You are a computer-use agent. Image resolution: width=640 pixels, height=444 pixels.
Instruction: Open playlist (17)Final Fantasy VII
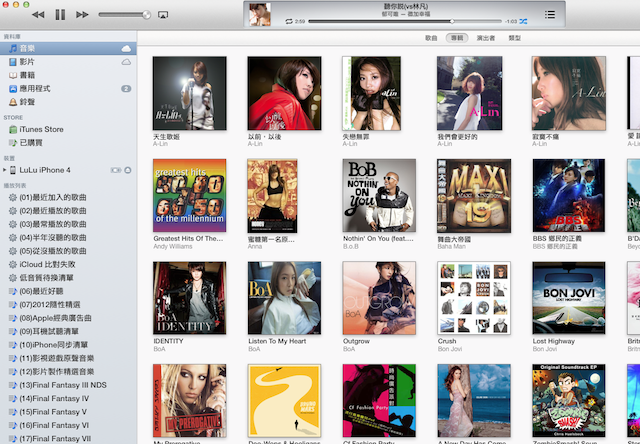[68, 439]
